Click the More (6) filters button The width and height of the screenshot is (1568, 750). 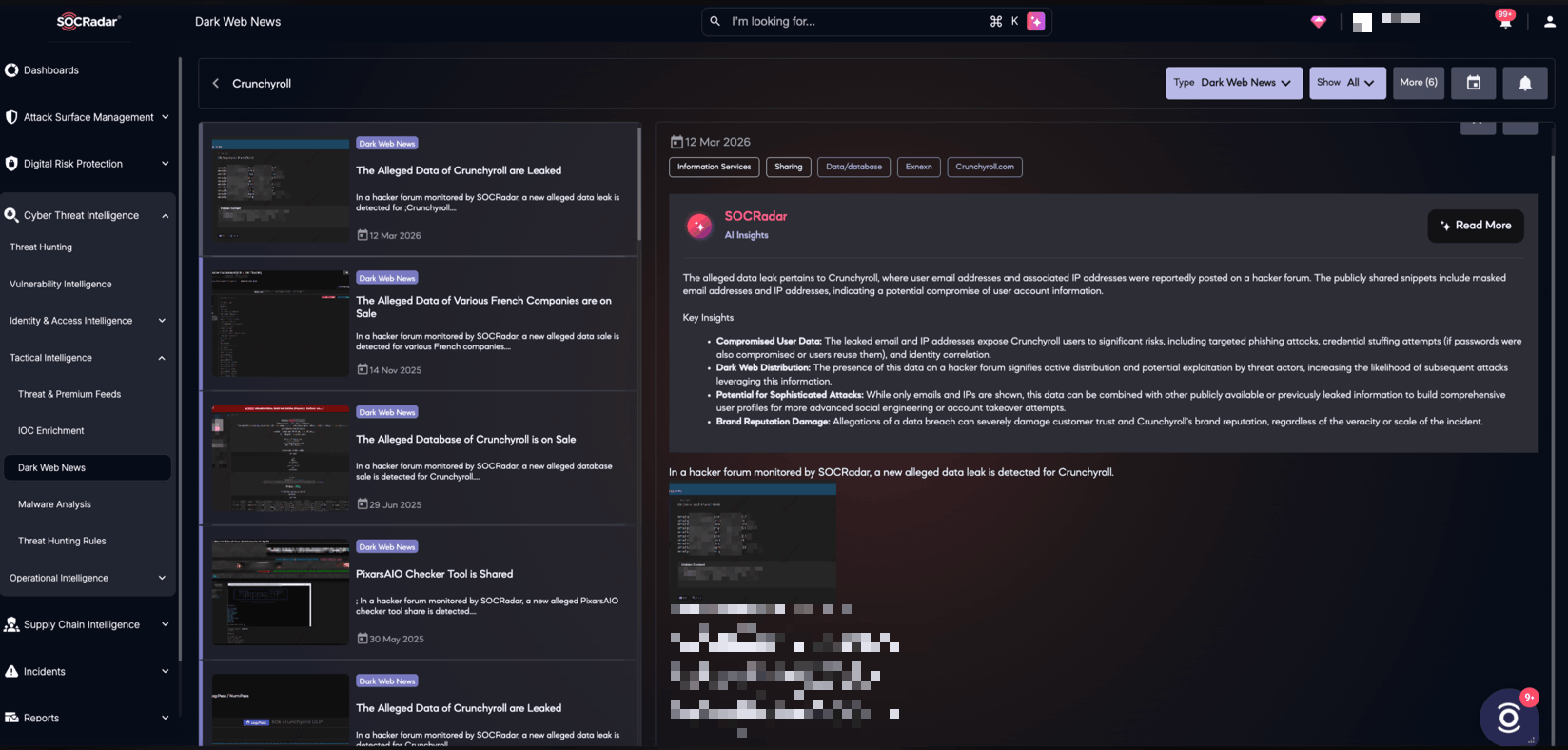tap(1418, 83)
